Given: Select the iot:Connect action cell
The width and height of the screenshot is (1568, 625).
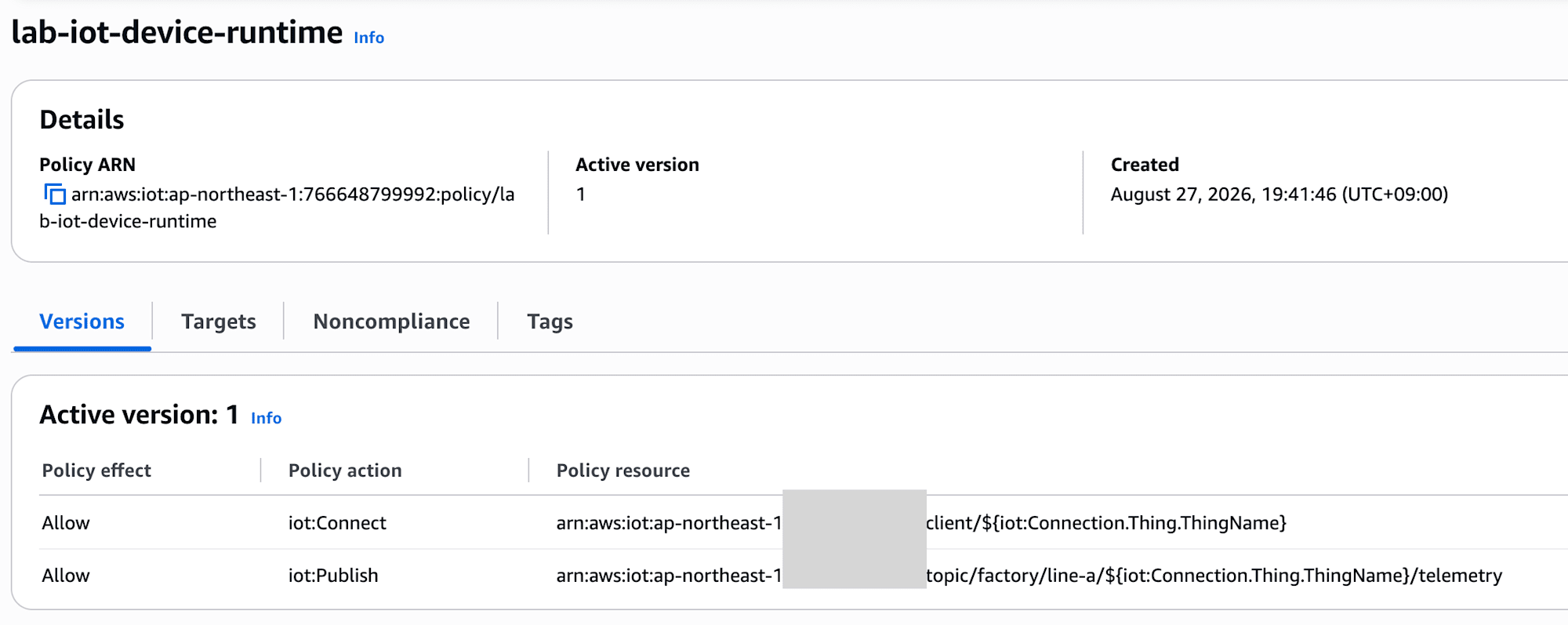Looking at the screenshot, I should 337,523.
